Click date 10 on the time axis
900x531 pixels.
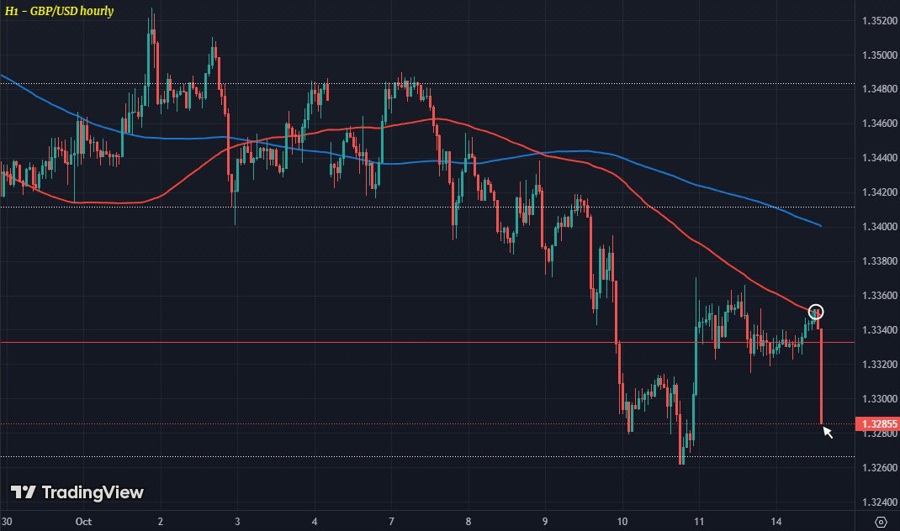pos(621,521)
